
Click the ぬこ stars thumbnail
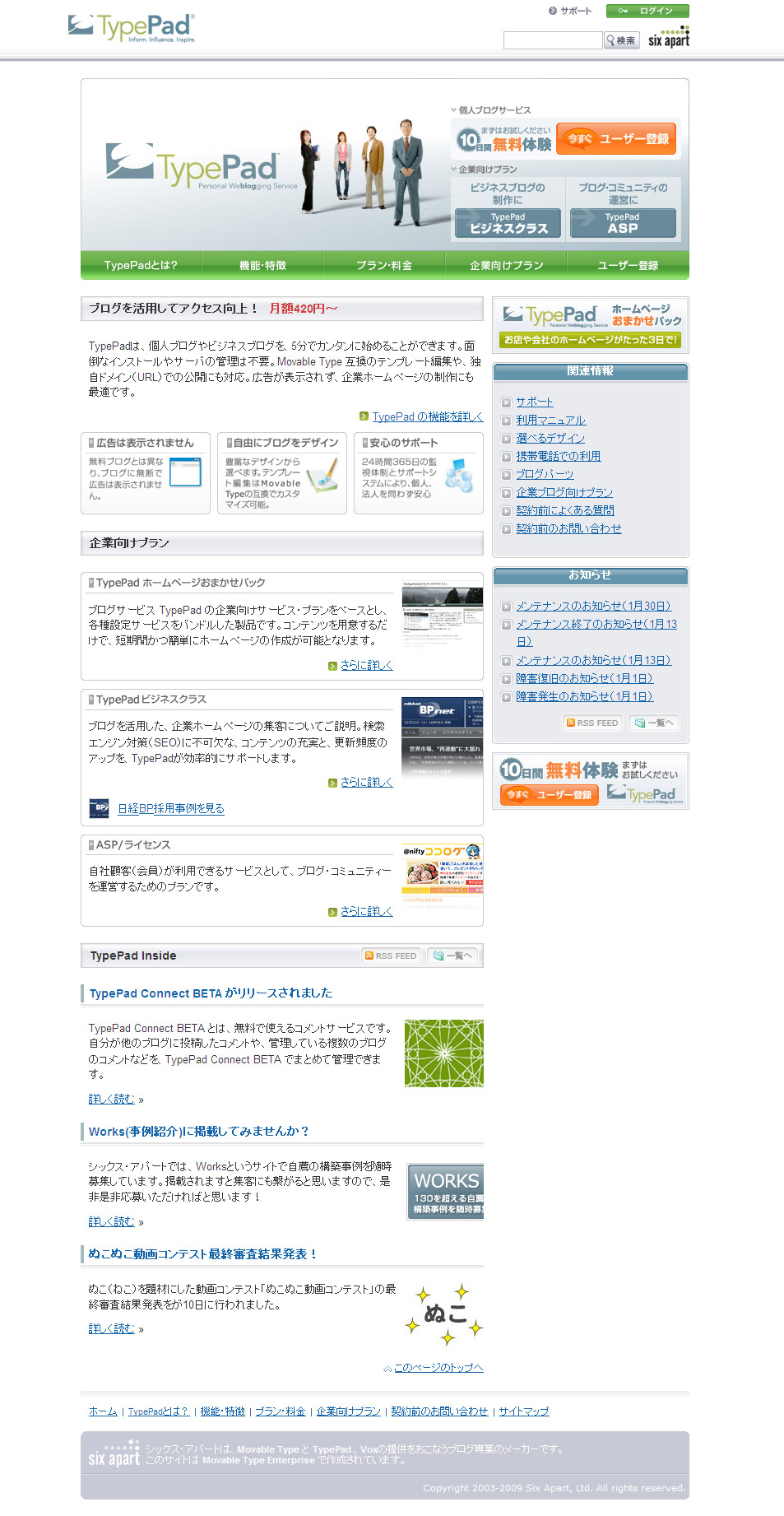point(444,1314)
